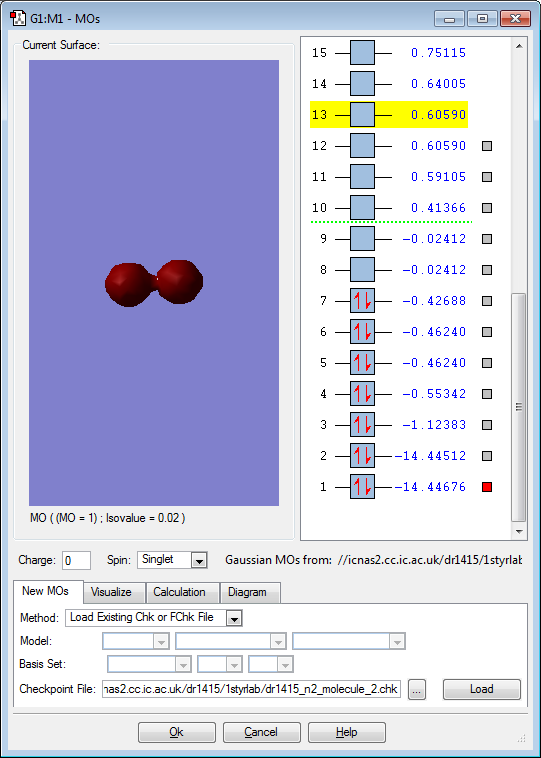541x758 pixels.
Task: Select the paired-electron box for MO 3
Action: point(362,424)
